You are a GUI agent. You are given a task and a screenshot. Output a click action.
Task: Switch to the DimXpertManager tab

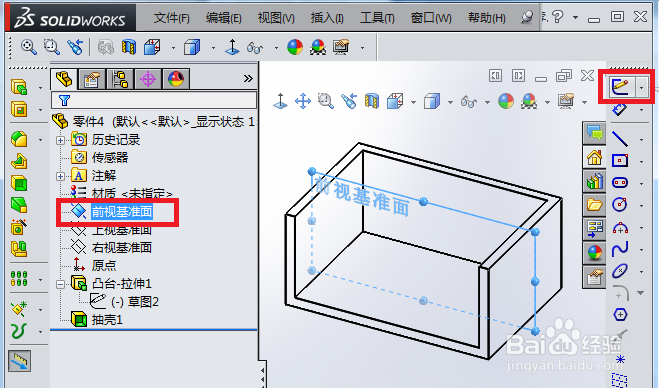(148, 79)
